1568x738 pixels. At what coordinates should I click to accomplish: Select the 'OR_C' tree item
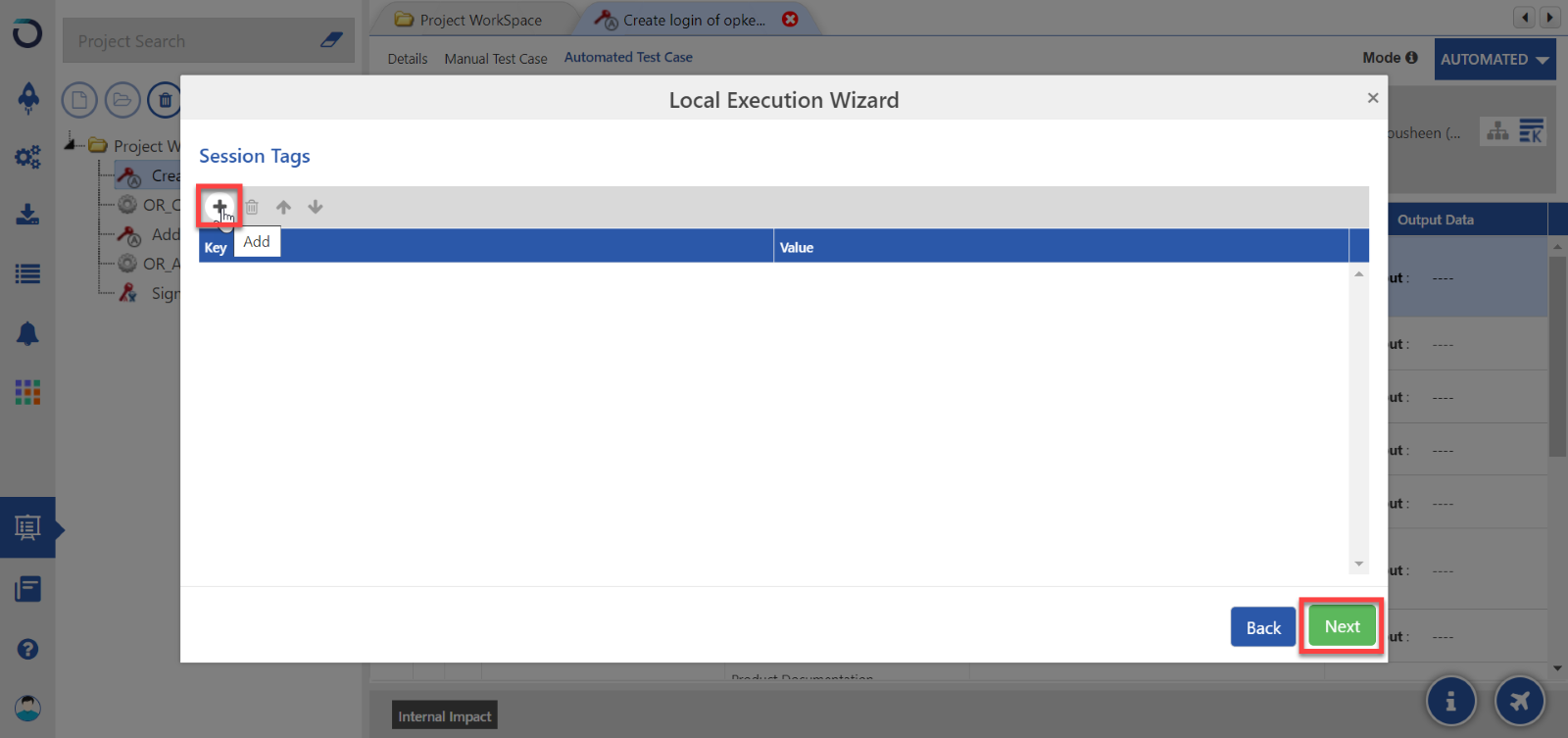point(149,205)
